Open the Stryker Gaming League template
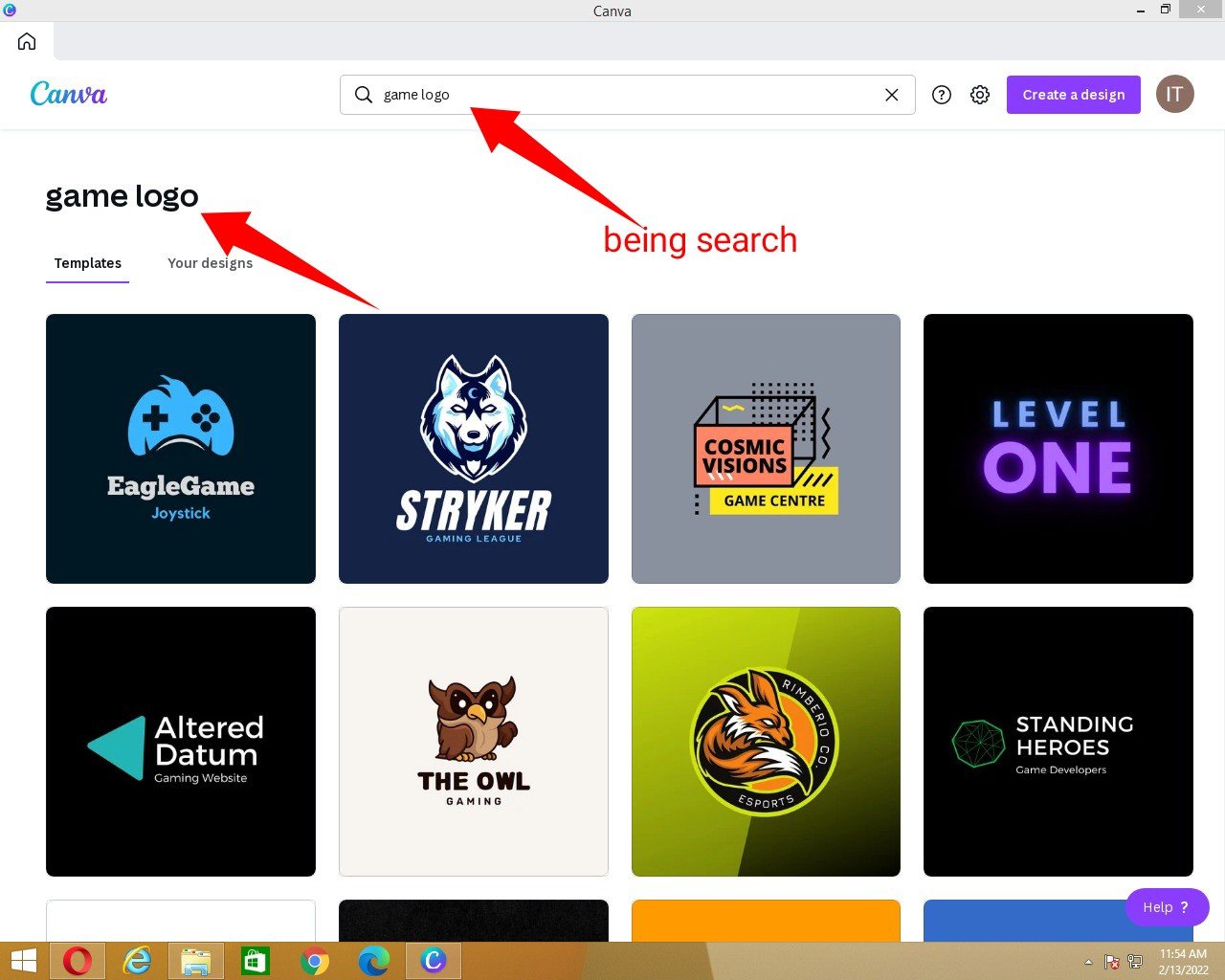 (x=474, y=449)
